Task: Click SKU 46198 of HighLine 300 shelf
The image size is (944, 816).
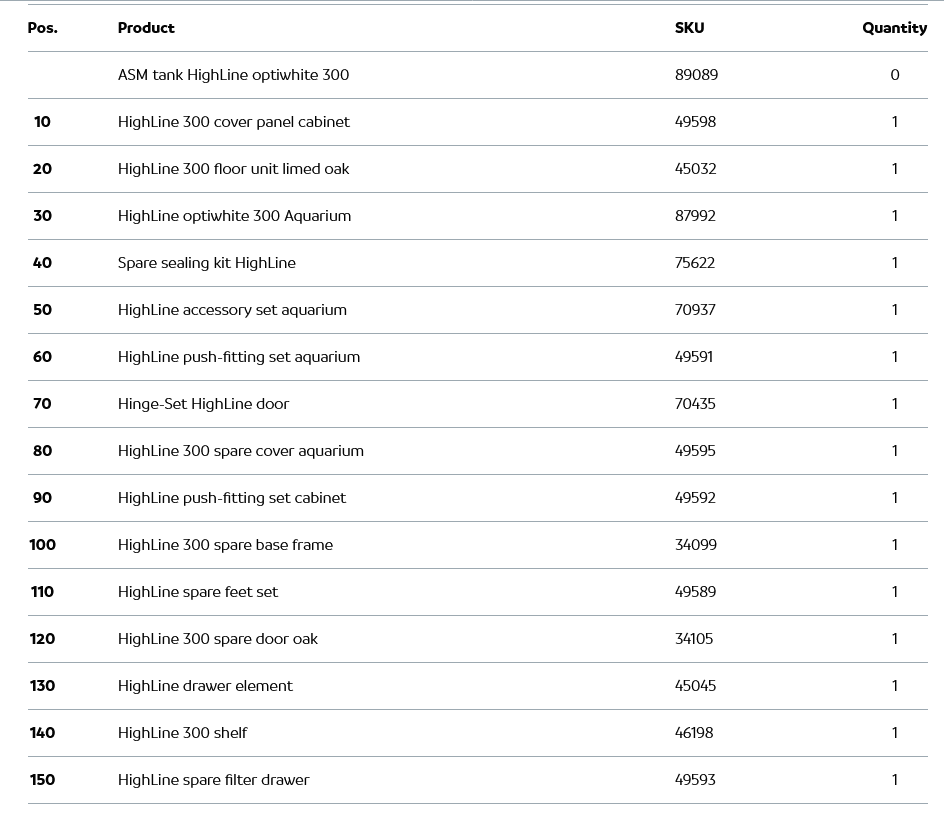Action: pyautogui.click(x=694, y=733)
